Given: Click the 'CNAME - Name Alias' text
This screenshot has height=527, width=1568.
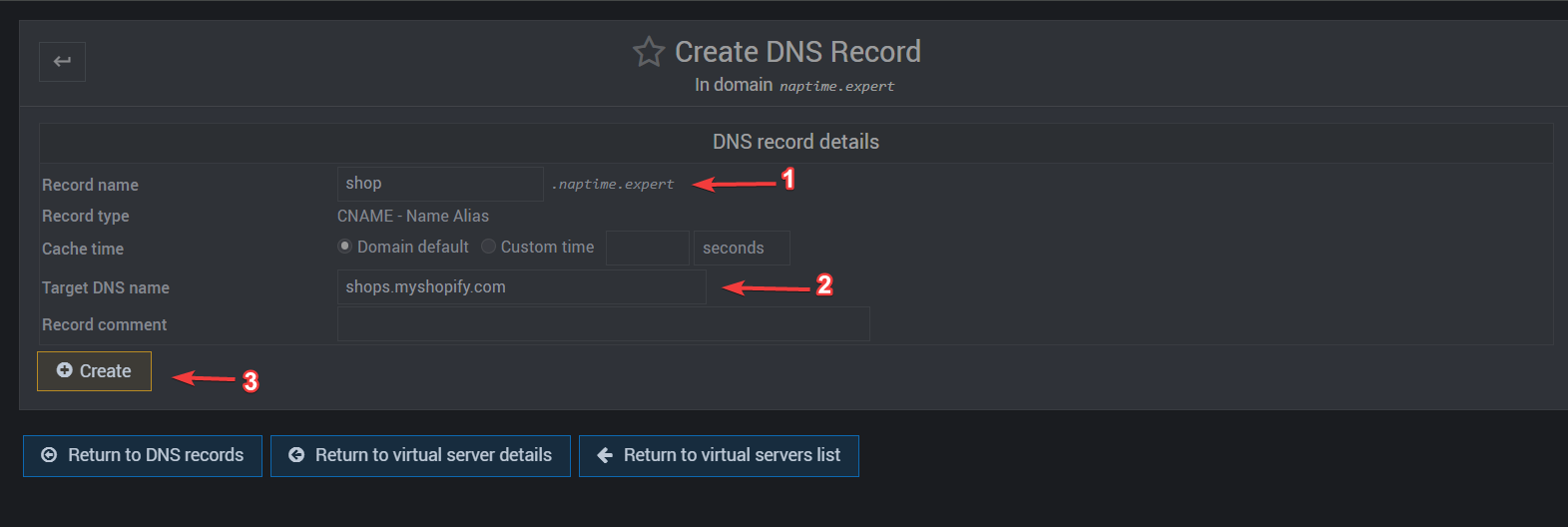Looking at the screenshot, I should (413, 216).
